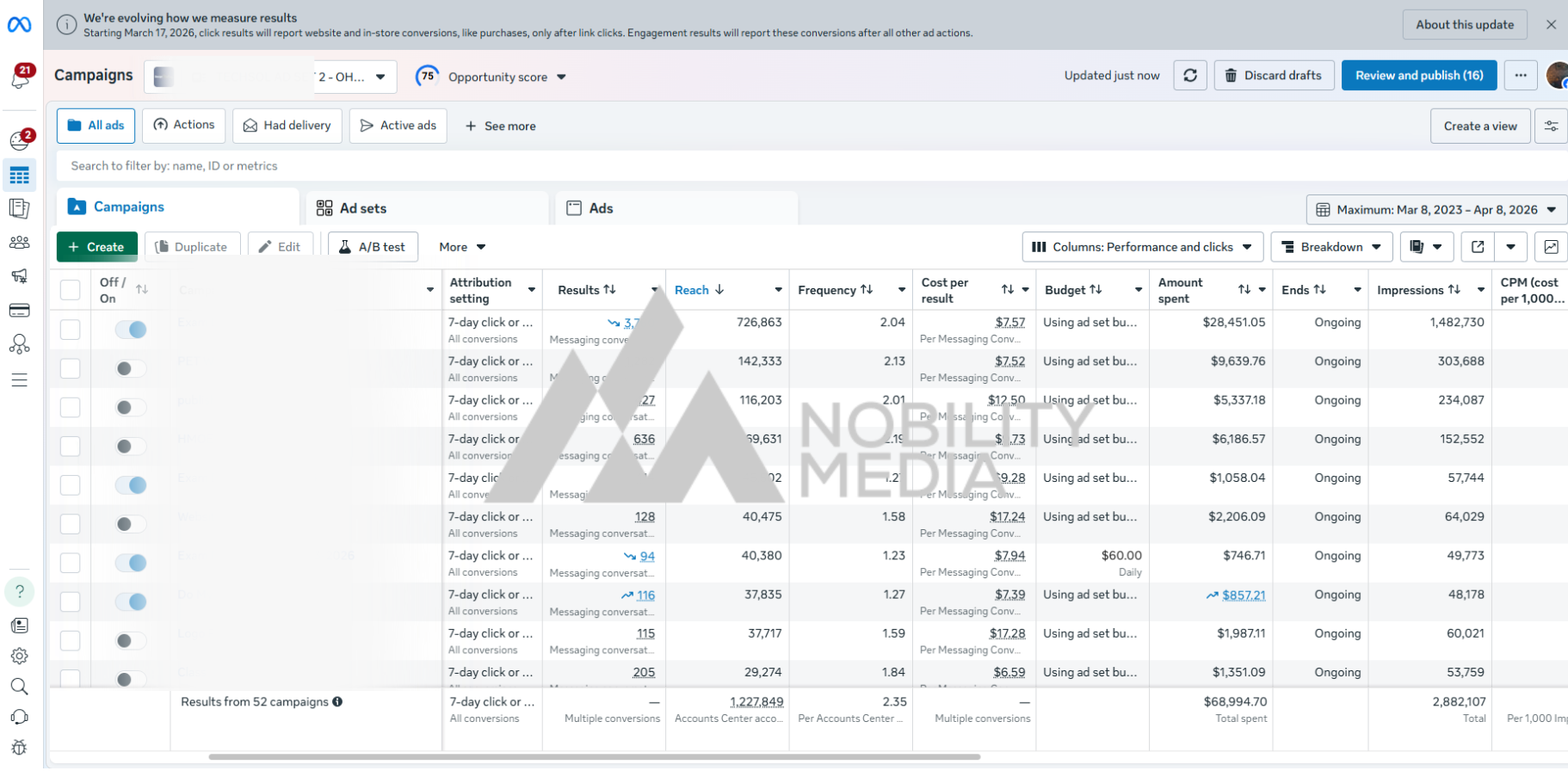Check the row with reach 40,475

tap(71, 524)
